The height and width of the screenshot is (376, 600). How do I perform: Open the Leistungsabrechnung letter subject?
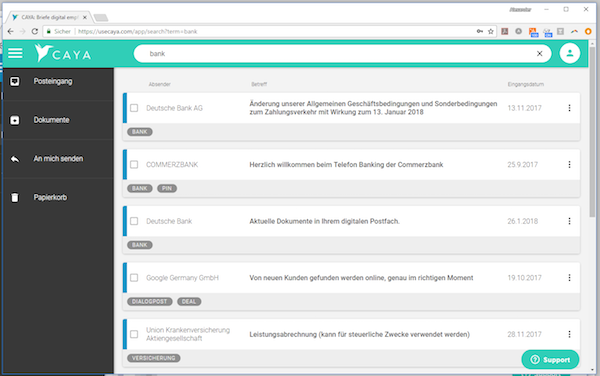(x=360, y=334)
